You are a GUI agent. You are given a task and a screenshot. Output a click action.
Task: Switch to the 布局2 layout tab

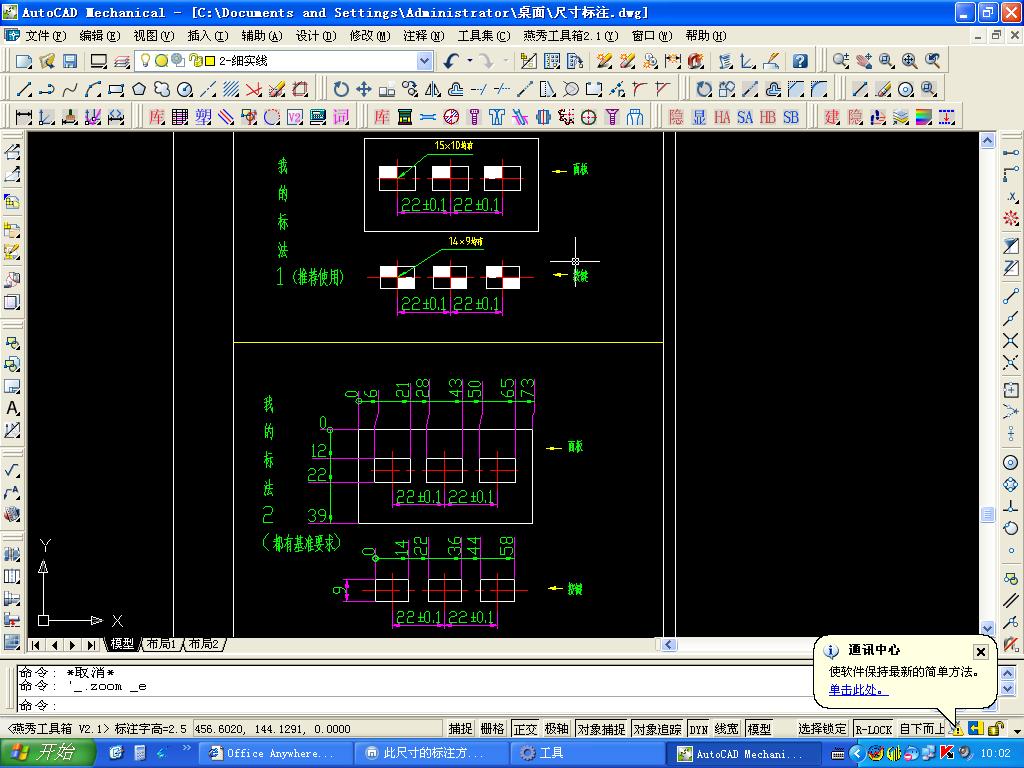click(204, 645)
